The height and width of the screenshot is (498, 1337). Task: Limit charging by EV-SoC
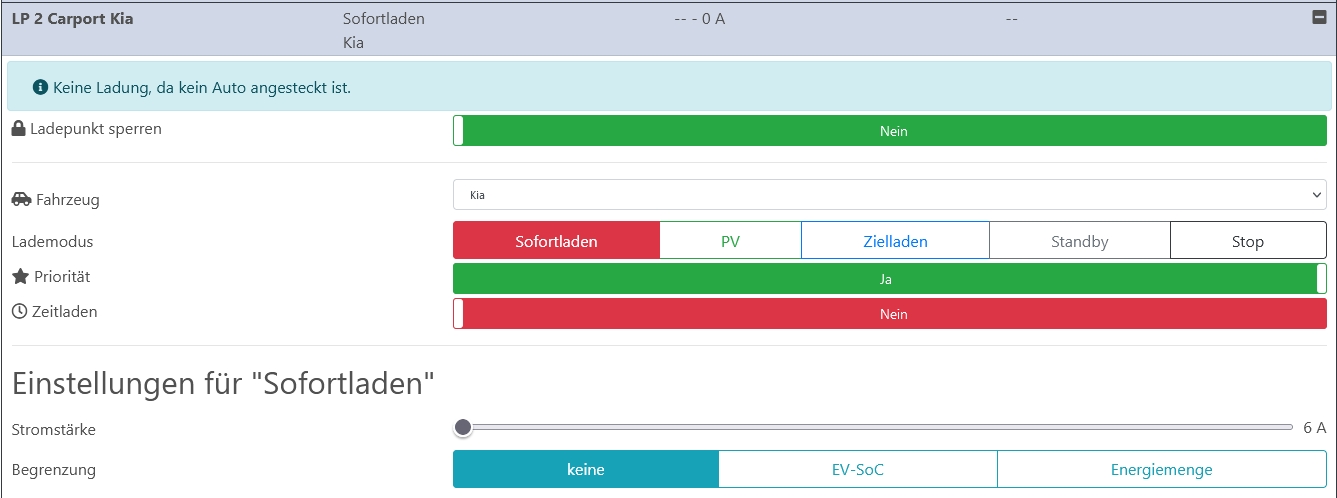pyautogui.click(x=857, y=469)
